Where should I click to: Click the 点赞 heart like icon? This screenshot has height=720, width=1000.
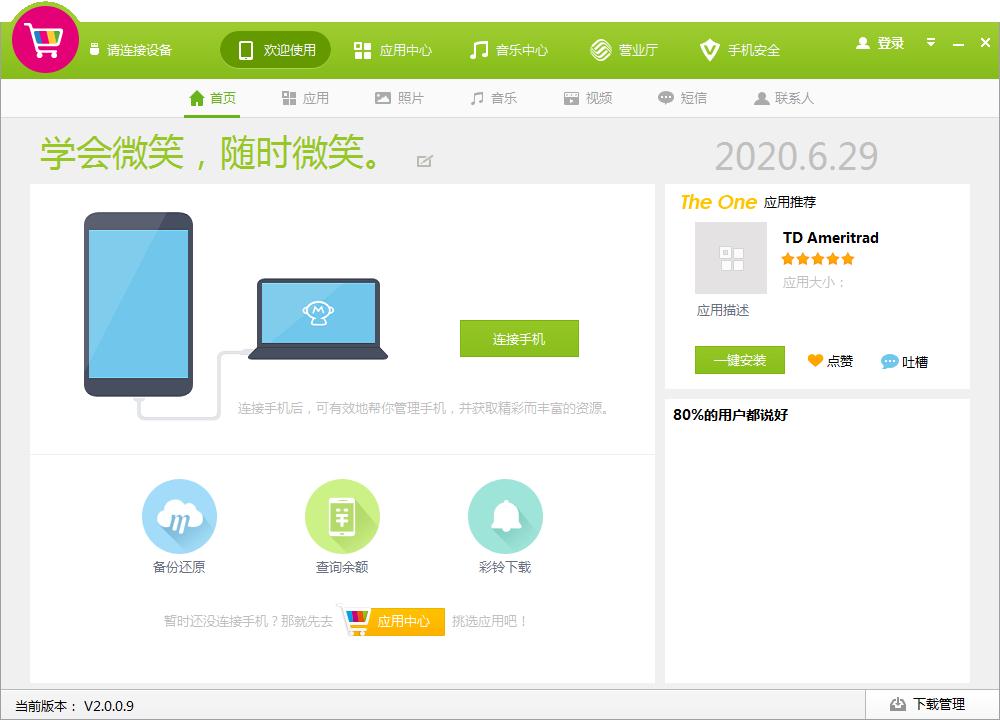[815, 360]
